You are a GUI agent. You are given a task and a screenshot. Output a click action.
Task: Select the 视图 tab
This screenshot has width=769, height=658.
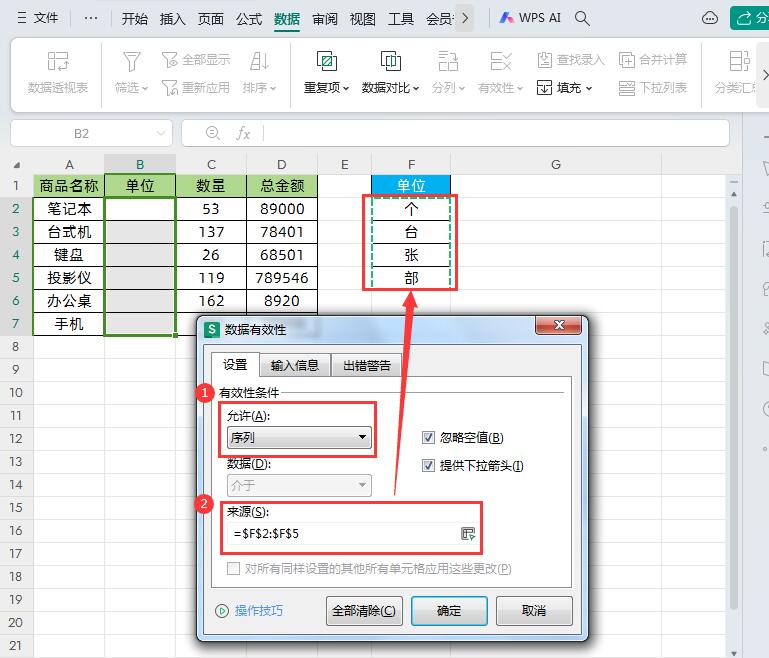[362, 19]
